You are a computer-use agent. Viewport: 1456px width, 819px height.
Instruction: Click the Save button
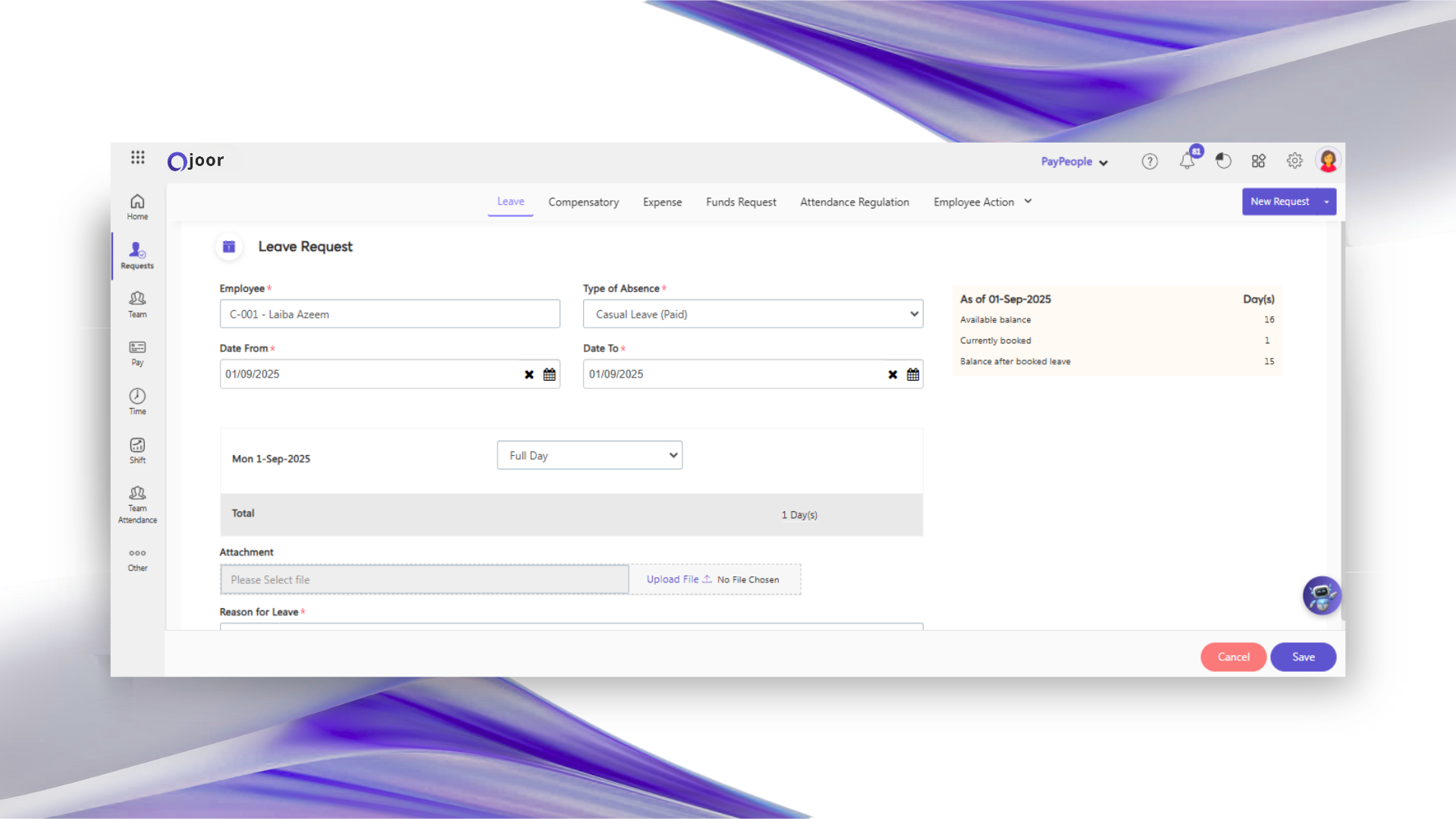[x=1303, y=657]
